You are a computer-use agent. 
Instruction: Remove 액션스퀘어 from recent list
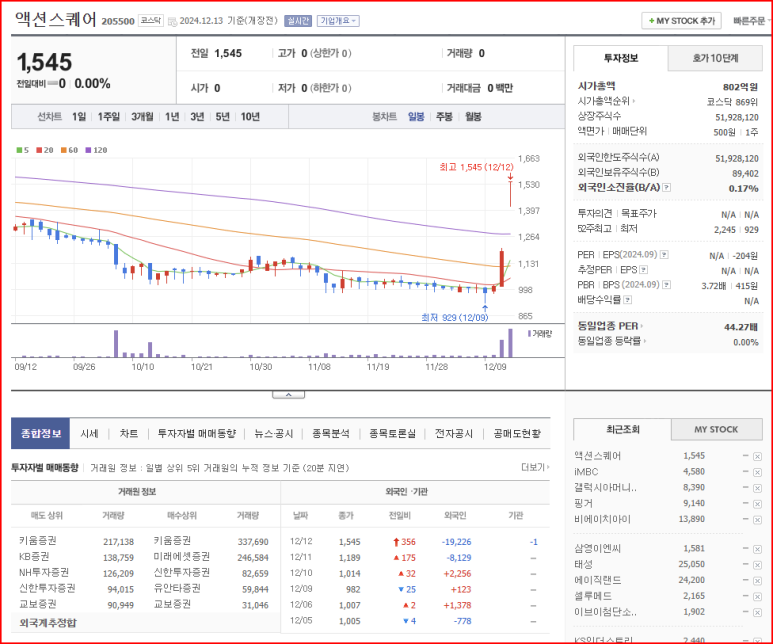point(757,457)
